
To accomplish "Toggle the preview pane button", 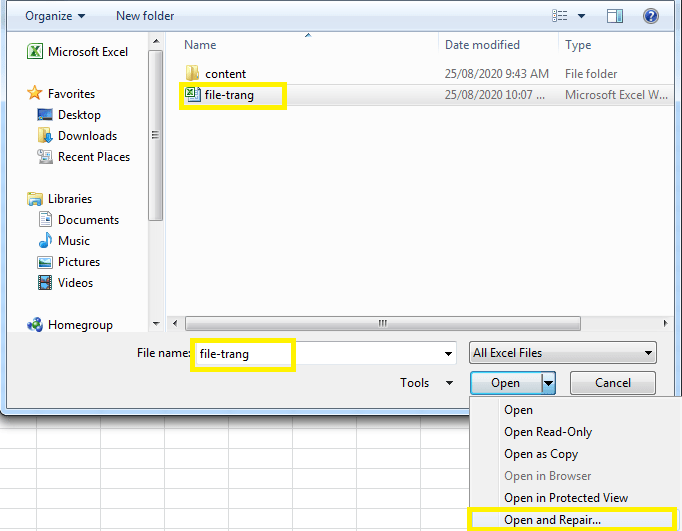I will click(x=615, y=16).
